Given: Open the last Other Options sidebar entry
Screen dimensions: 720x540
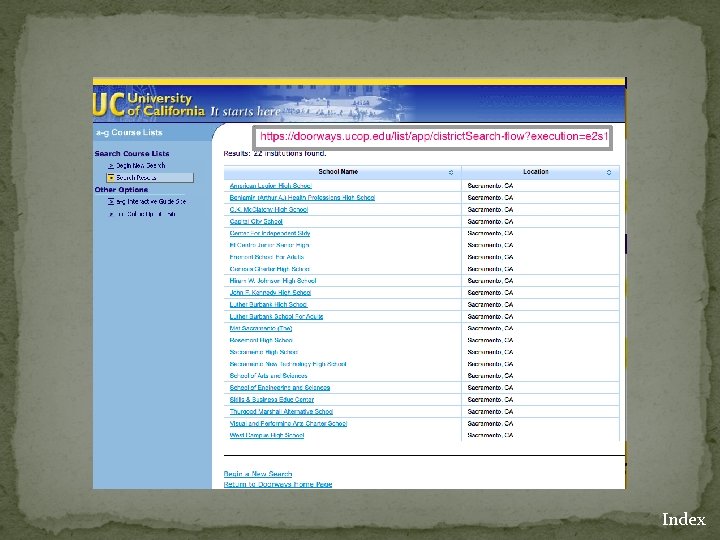Looking at the screenshot, I should pyautogui.click(x=145, y=214).
